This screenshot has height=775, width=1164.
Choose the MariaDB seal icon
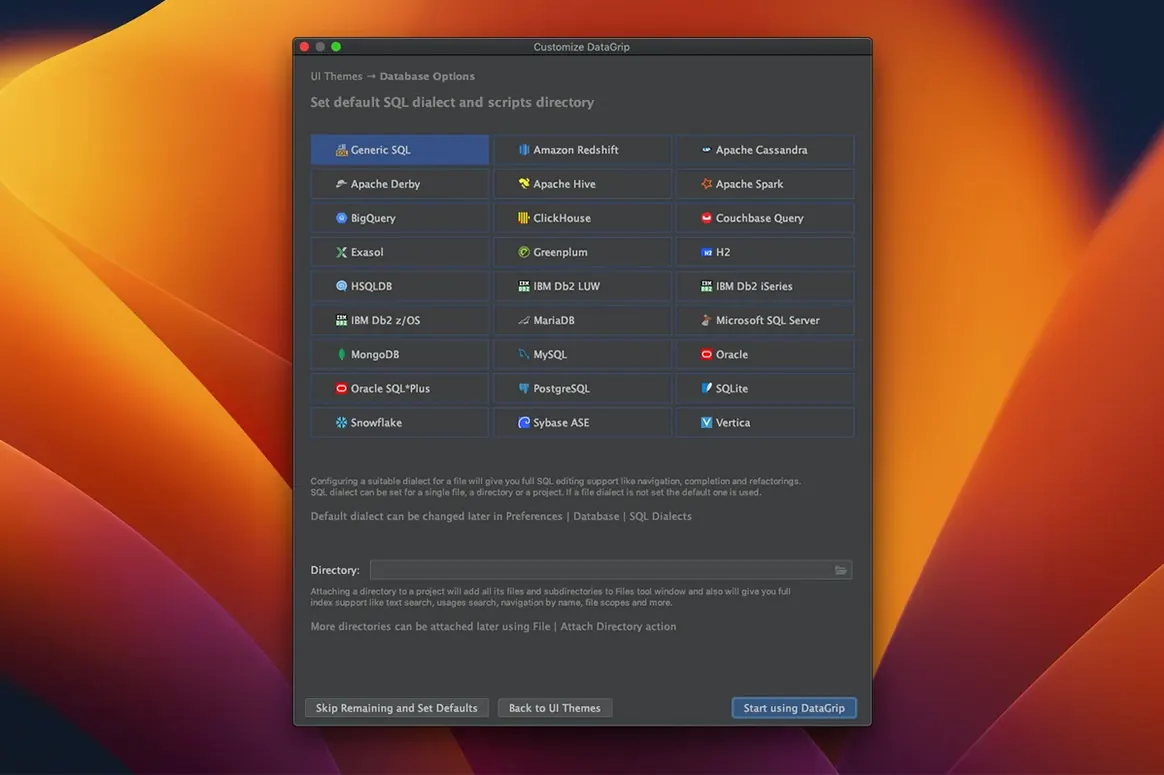click(x=524, y=321)
